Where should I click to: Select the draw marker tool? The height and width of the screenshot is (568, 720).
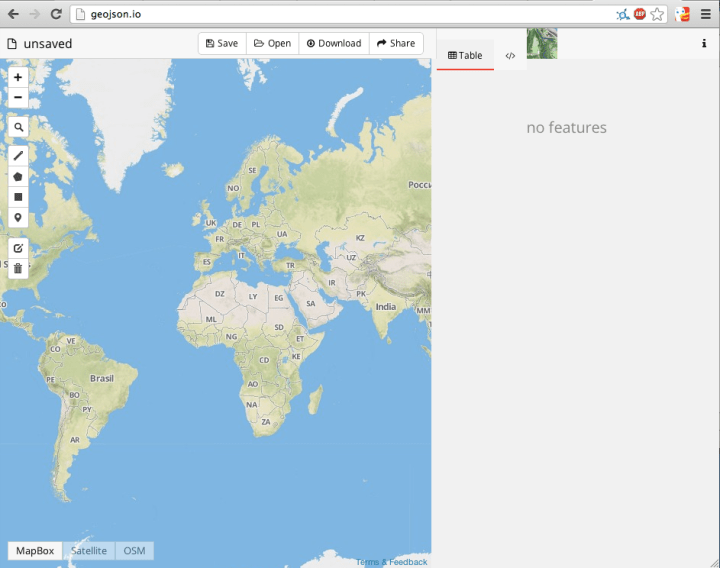pos(18,217)
